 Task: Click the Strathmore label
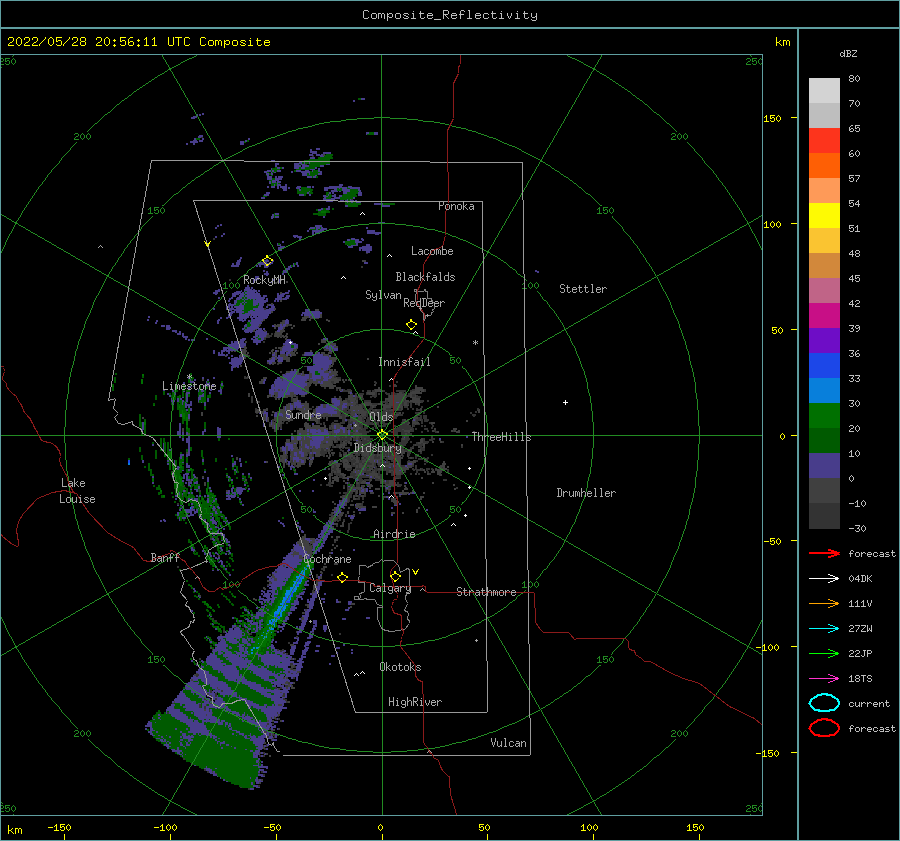tap(486, 592)
